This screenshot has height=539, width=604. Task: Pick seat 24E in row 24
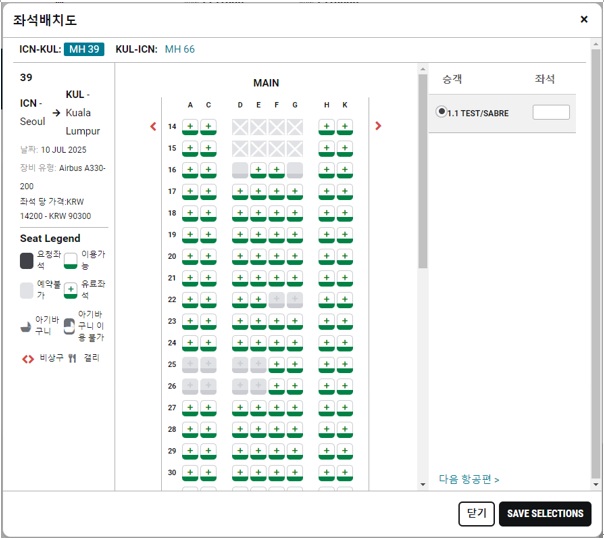click(x=258, y=343)
